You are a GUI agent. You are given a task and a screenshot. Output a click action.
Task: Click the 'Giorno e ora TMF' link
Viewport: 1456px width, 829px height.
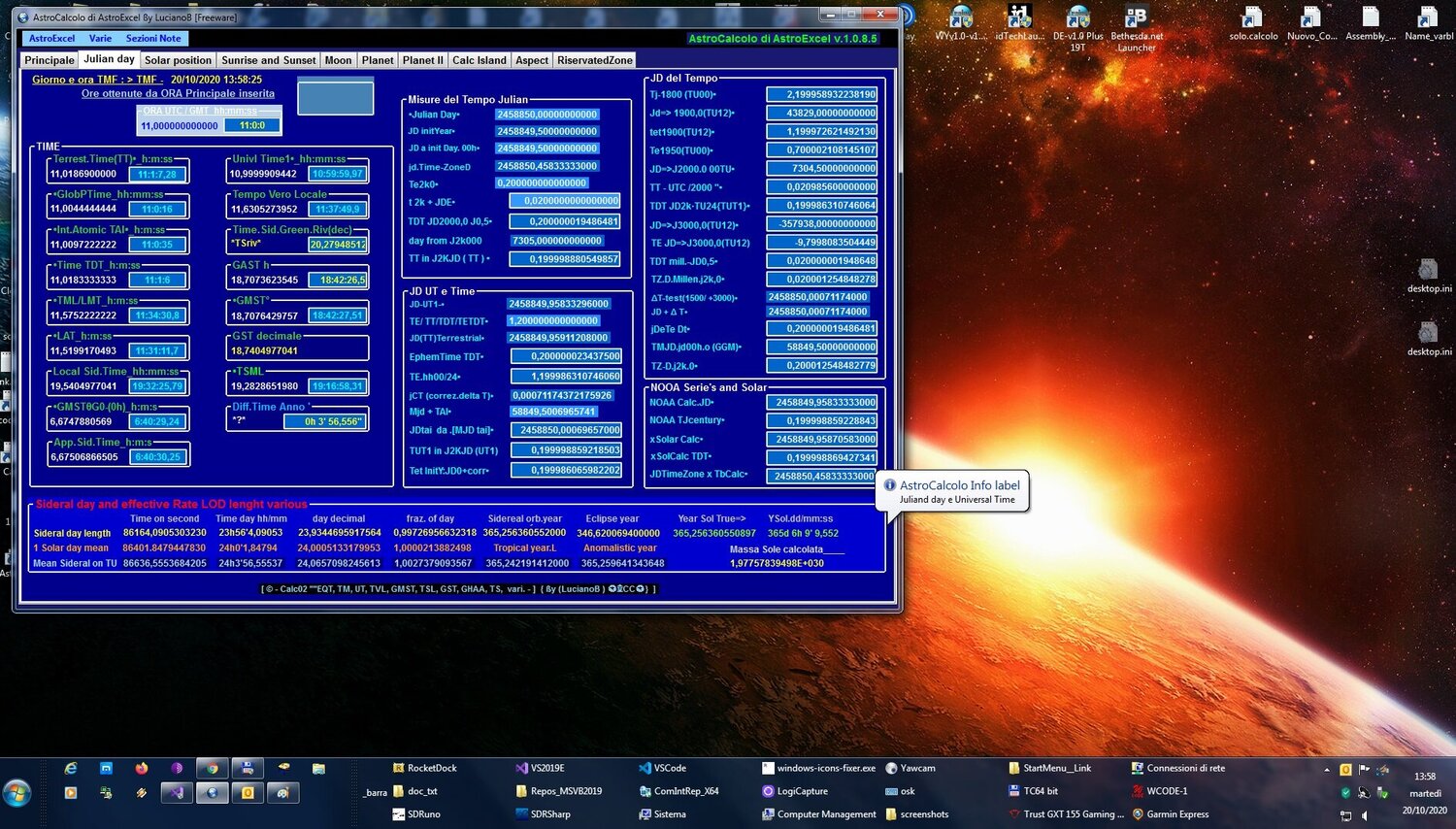tap(96, 80)
